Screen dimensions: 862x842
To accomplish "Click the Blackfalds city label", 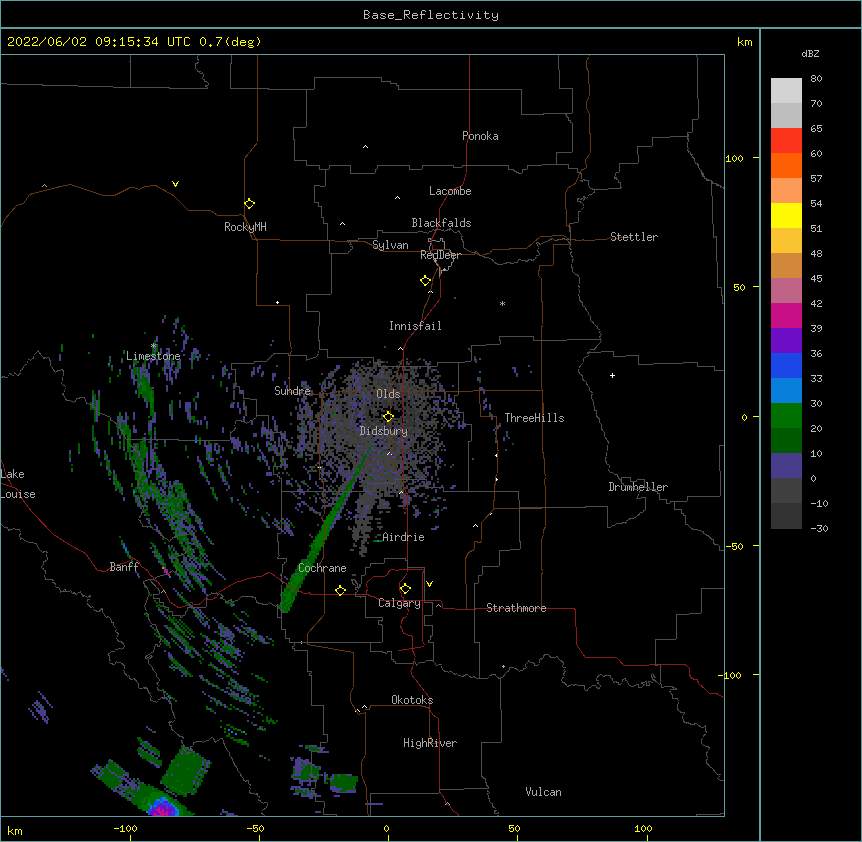I will (x=441, y=223).
